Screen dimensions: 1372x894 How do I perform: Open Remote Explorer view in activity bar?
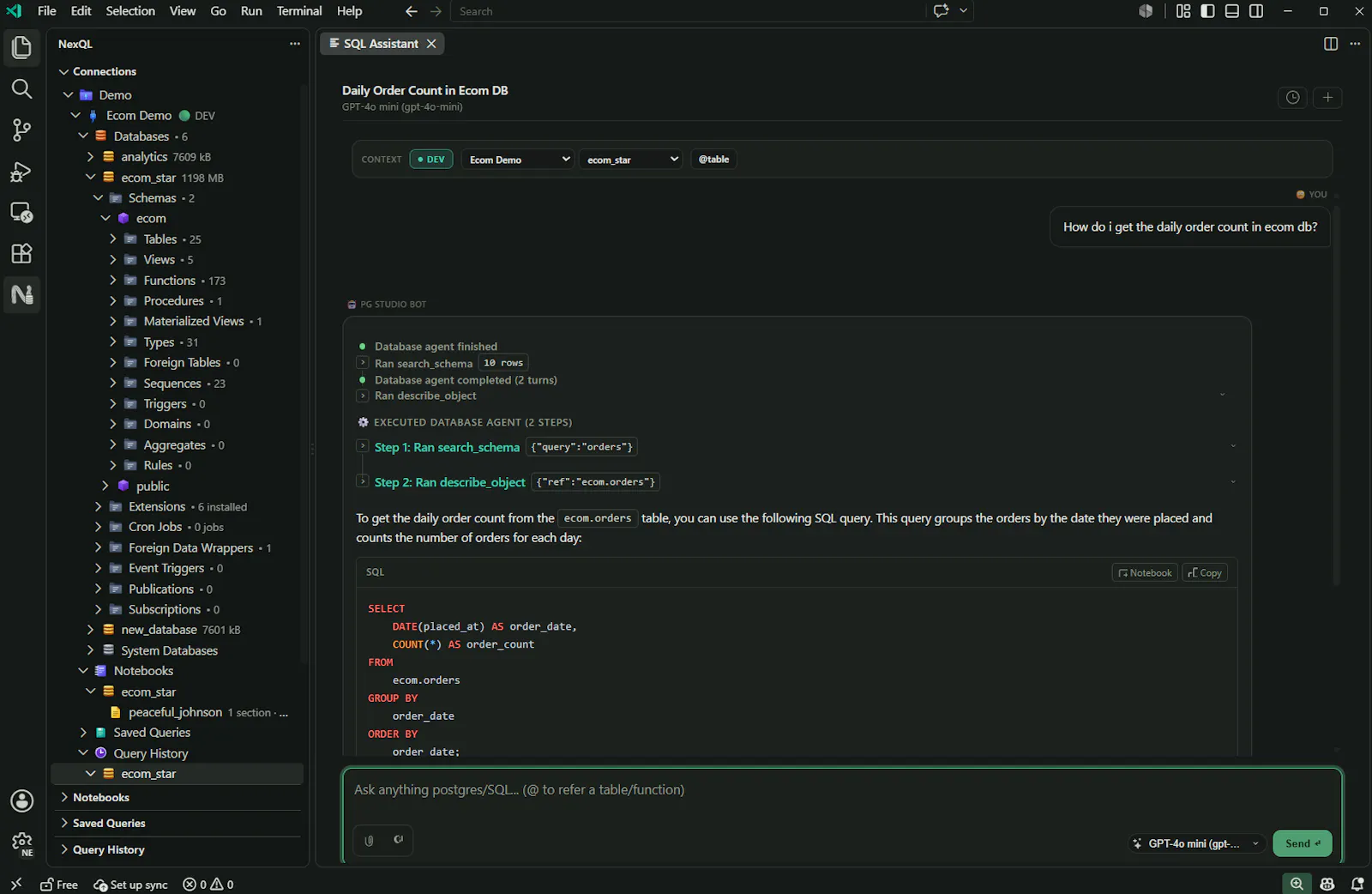[21, 212]
